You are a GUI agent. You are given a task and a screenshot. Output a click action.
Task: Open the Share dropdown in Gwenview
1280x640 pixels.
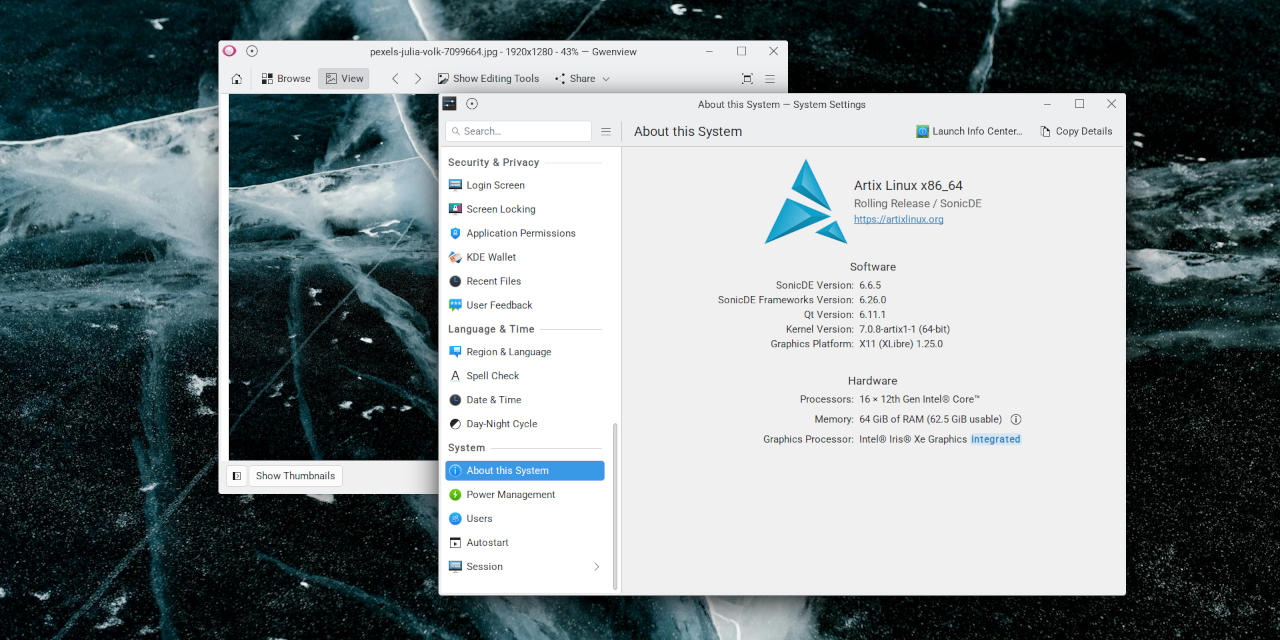point(582,79)
